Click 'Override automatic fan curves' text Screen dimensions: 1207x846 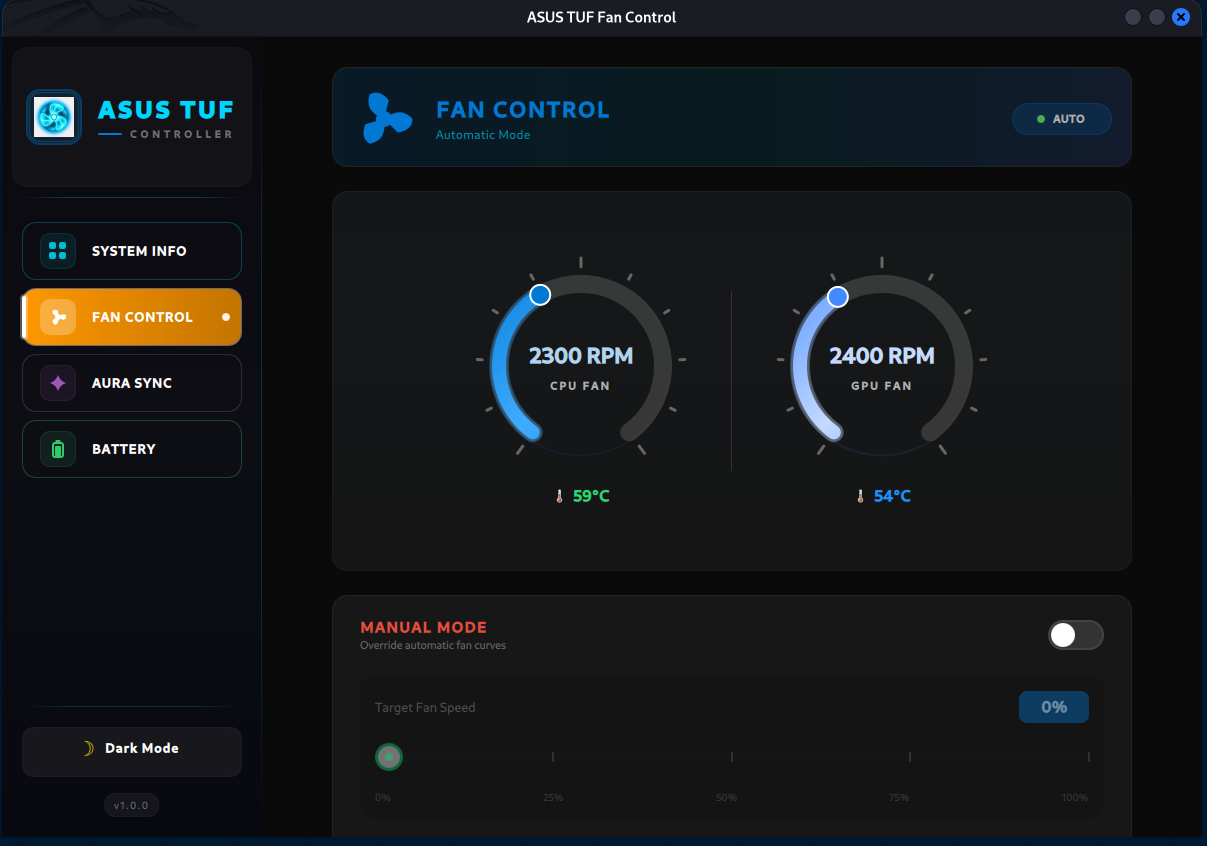[x=433, y=646]
